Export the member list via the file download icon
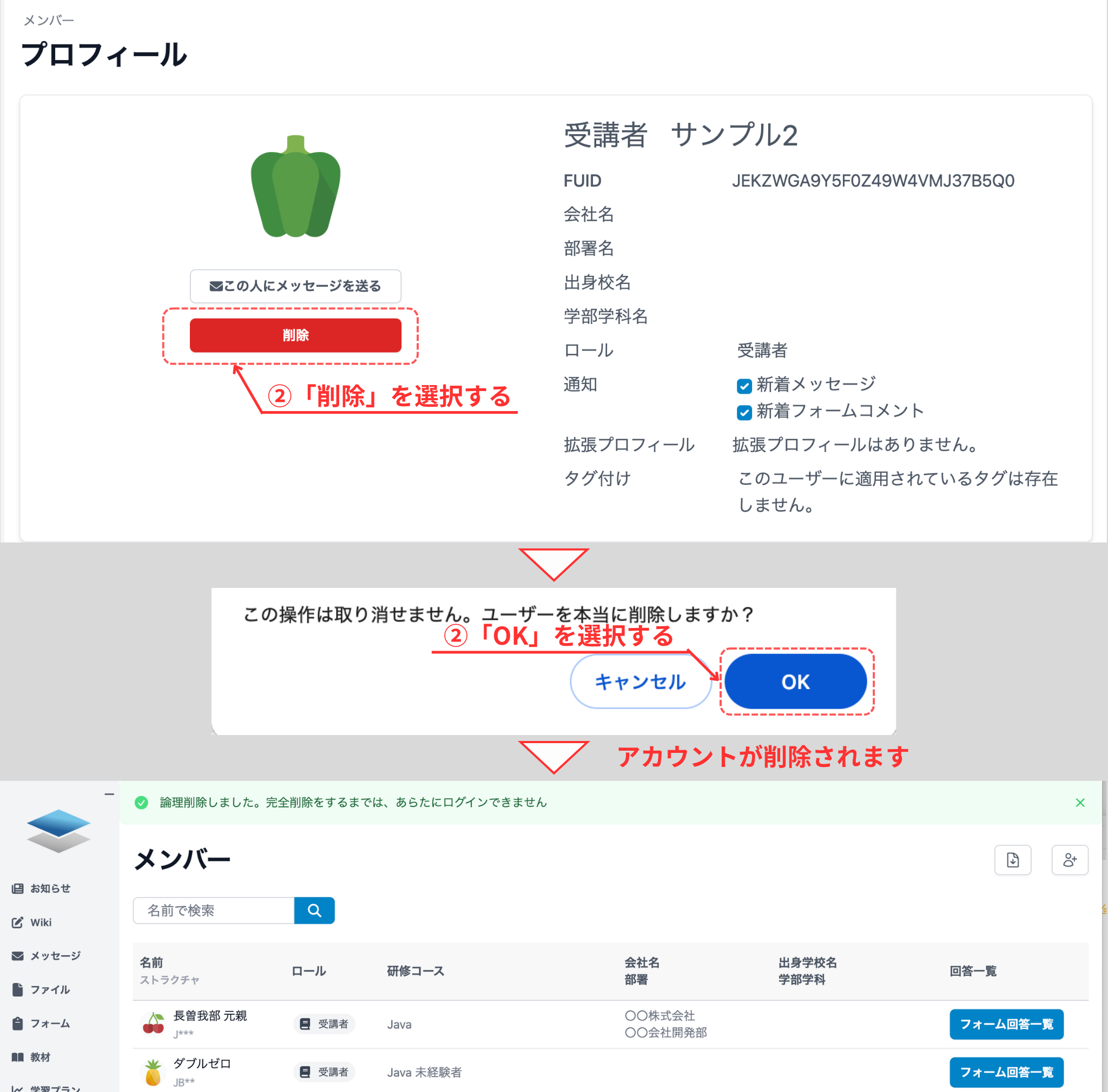The height and width of the screenshot is (1092, 1108). (x=1013, y=860)
